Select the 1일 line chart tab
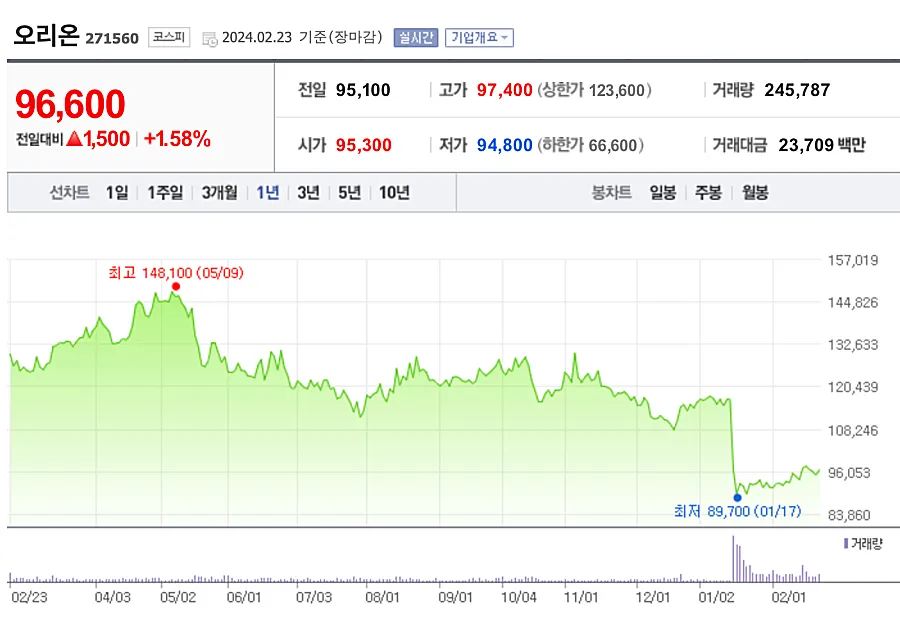The height and width of the screenshot is (624, 900). pos(117,192)
